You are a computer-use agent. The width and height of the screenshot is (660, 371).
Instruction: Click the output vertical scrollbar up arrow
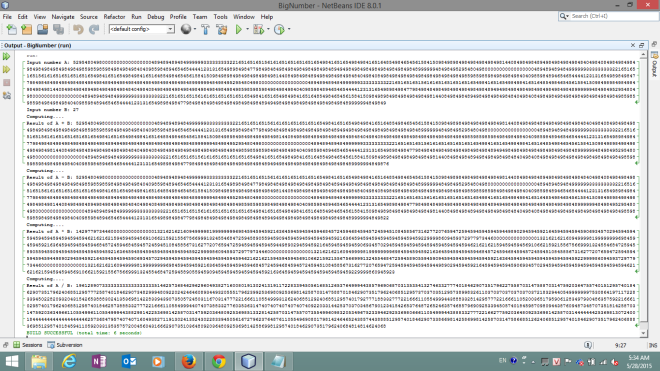coord(643,55)
